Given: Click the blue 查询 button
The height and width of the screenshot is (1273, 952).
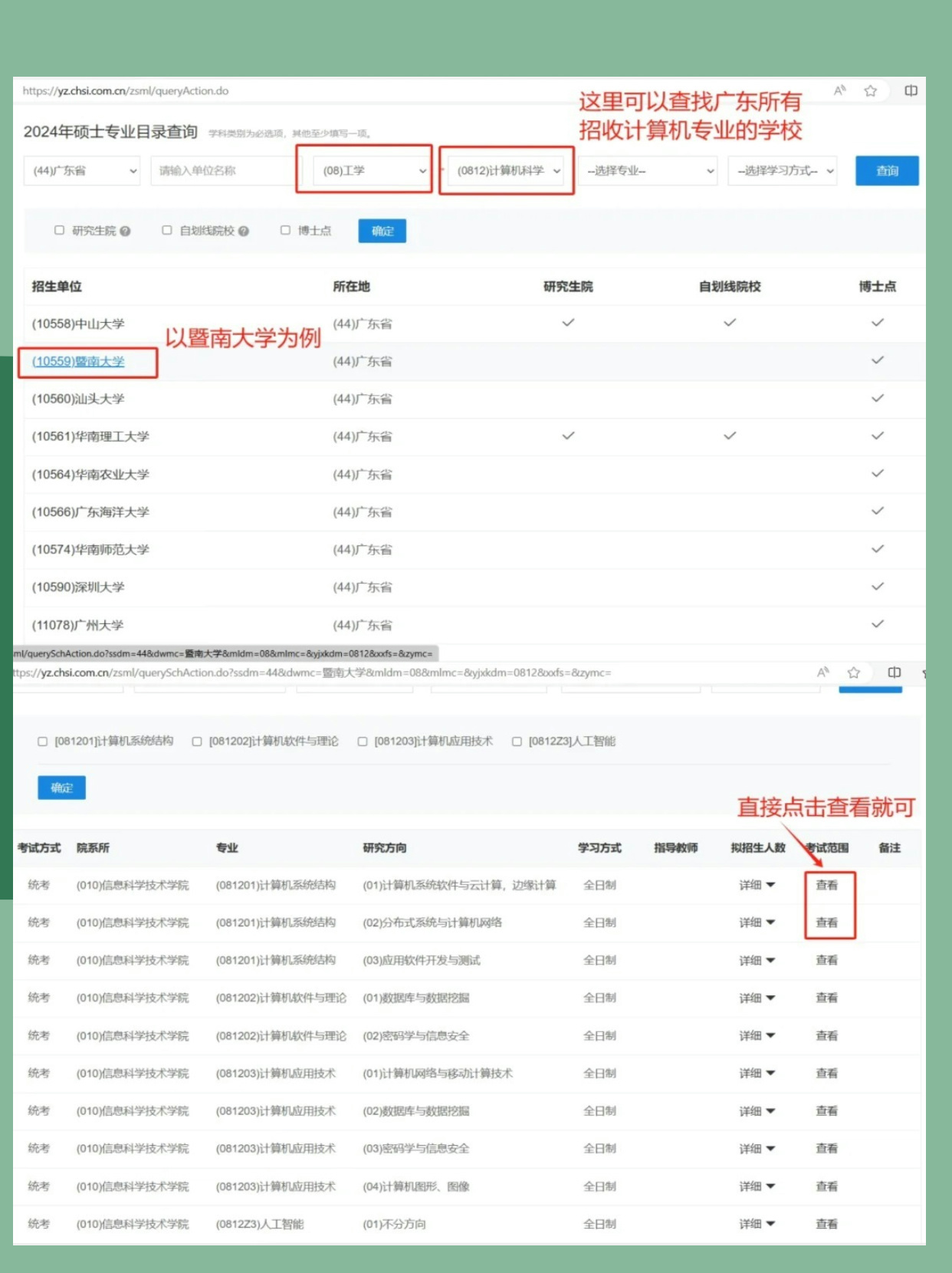Looking at the screenshot, I should coord(887,170).
